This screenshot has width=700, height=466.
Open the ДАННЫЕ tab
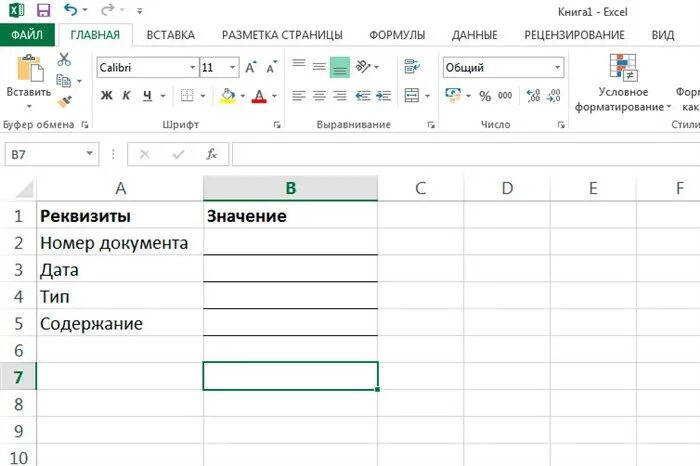pyautogui.click(x=475, y=35)
